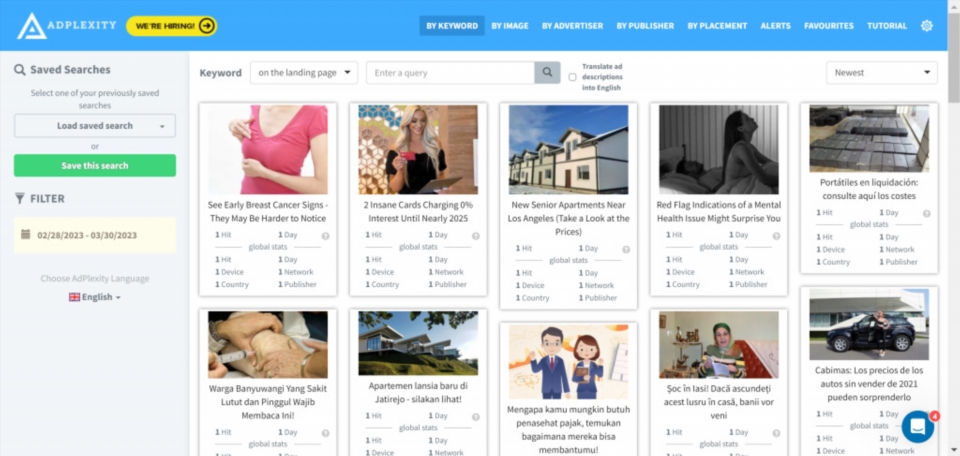This screenshot has width=960, height=456.
Task: Enable Translate ad descriptions into English checkbox
Action: pyautogui.click(x=573, y=77)
